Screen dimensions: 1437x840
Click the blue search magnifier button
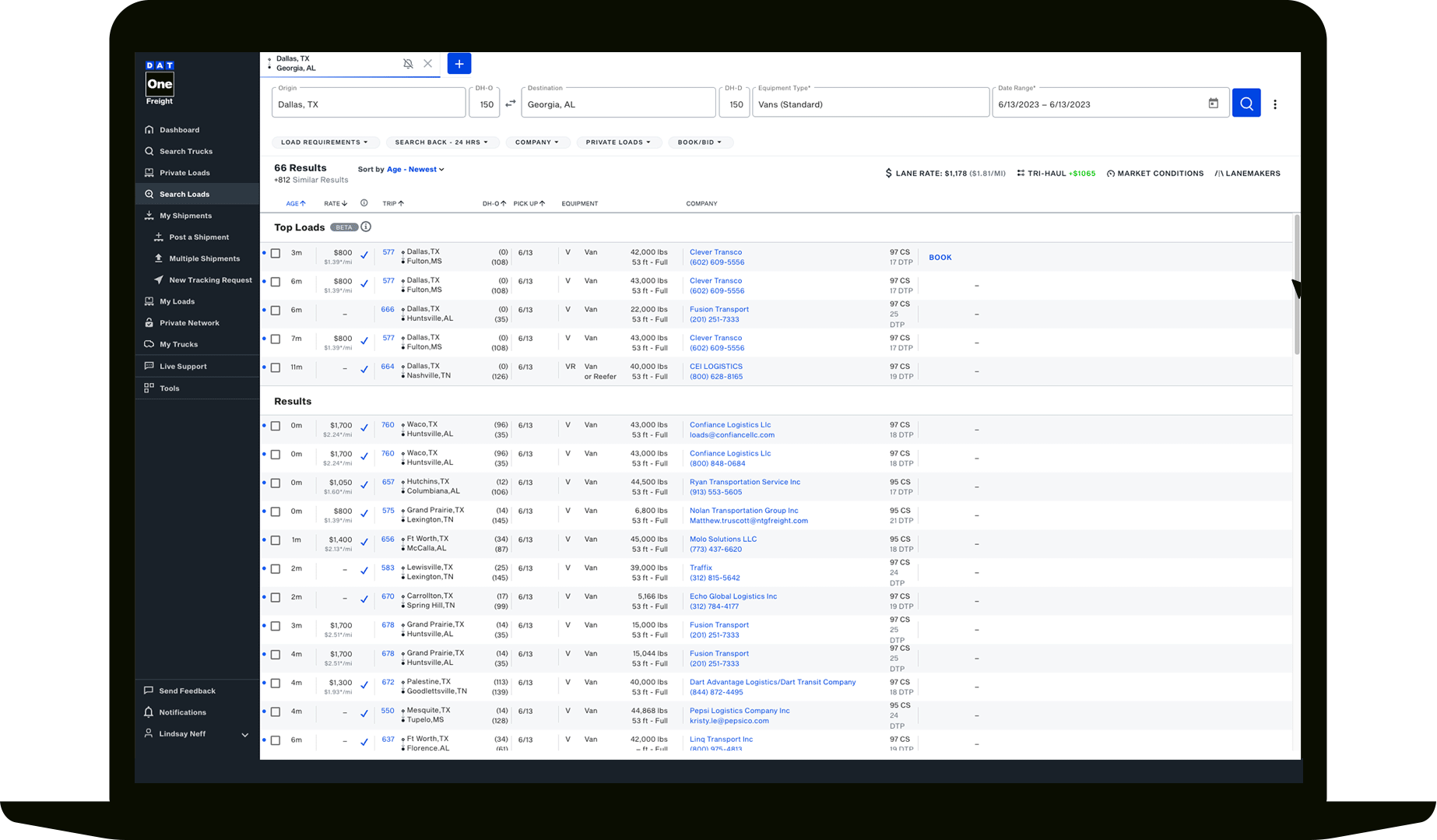(x=1246, y=104)
